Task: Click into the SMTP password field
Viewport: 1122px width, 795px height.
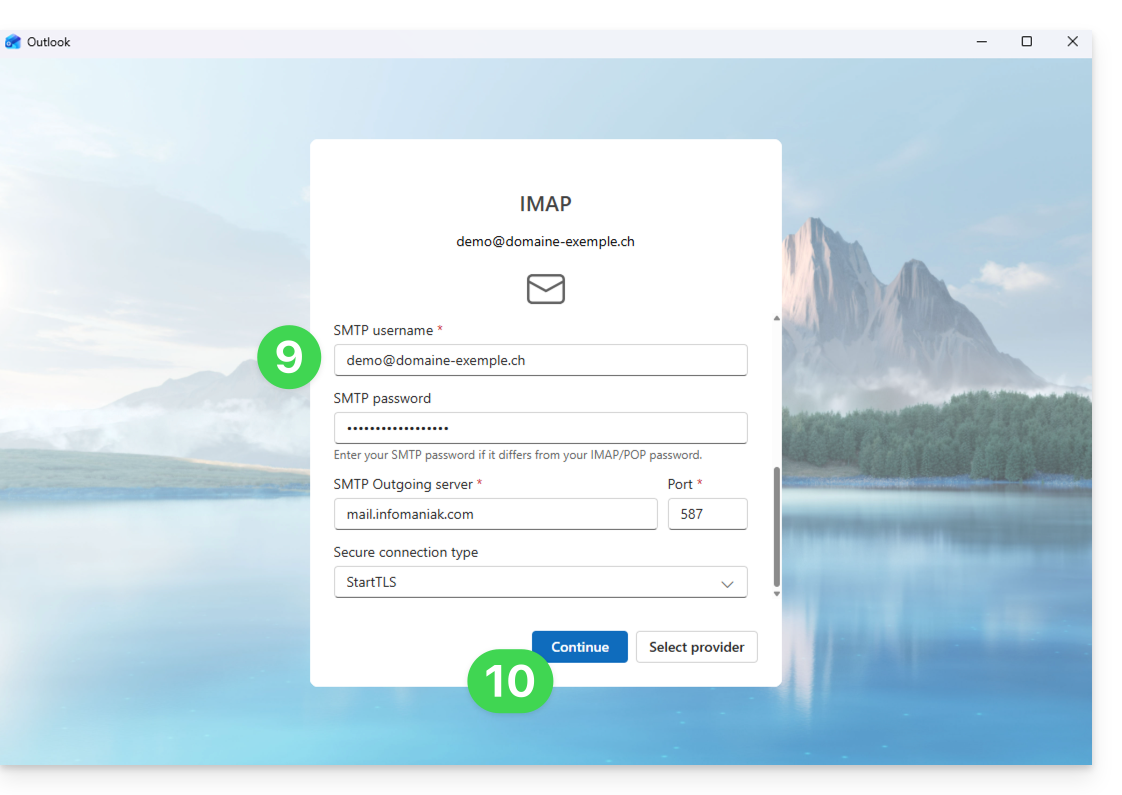Action: click(540, 428)
